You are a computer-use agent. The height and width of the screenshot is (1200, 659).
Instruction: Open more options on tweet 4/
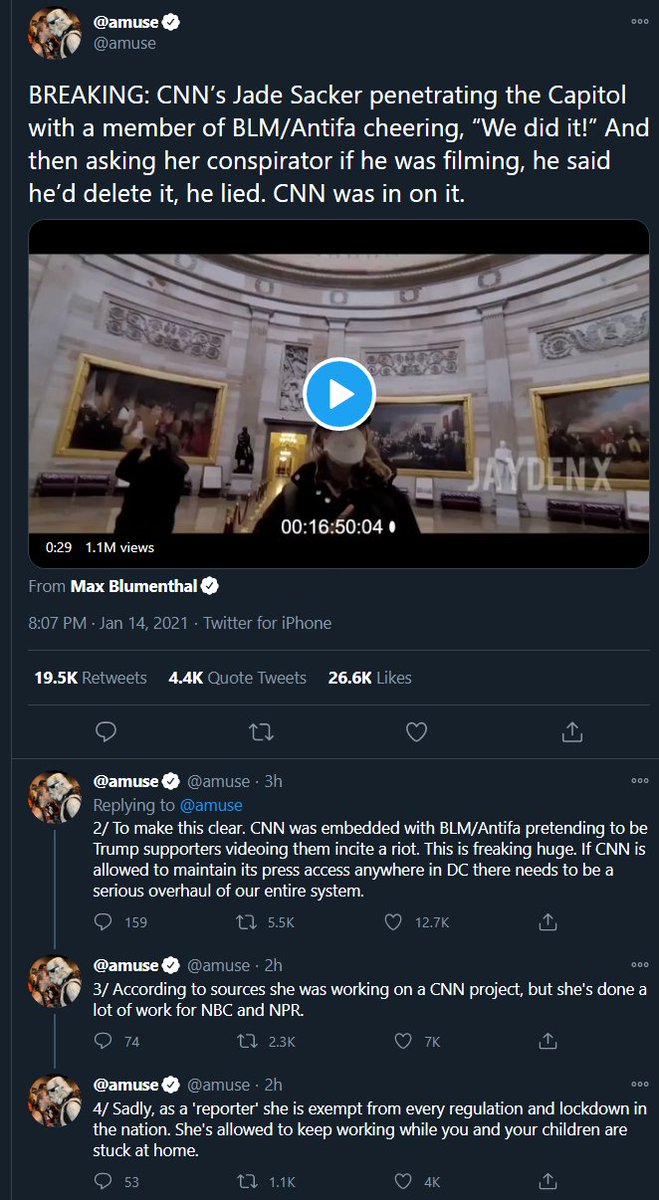[x=639, y=1084]
